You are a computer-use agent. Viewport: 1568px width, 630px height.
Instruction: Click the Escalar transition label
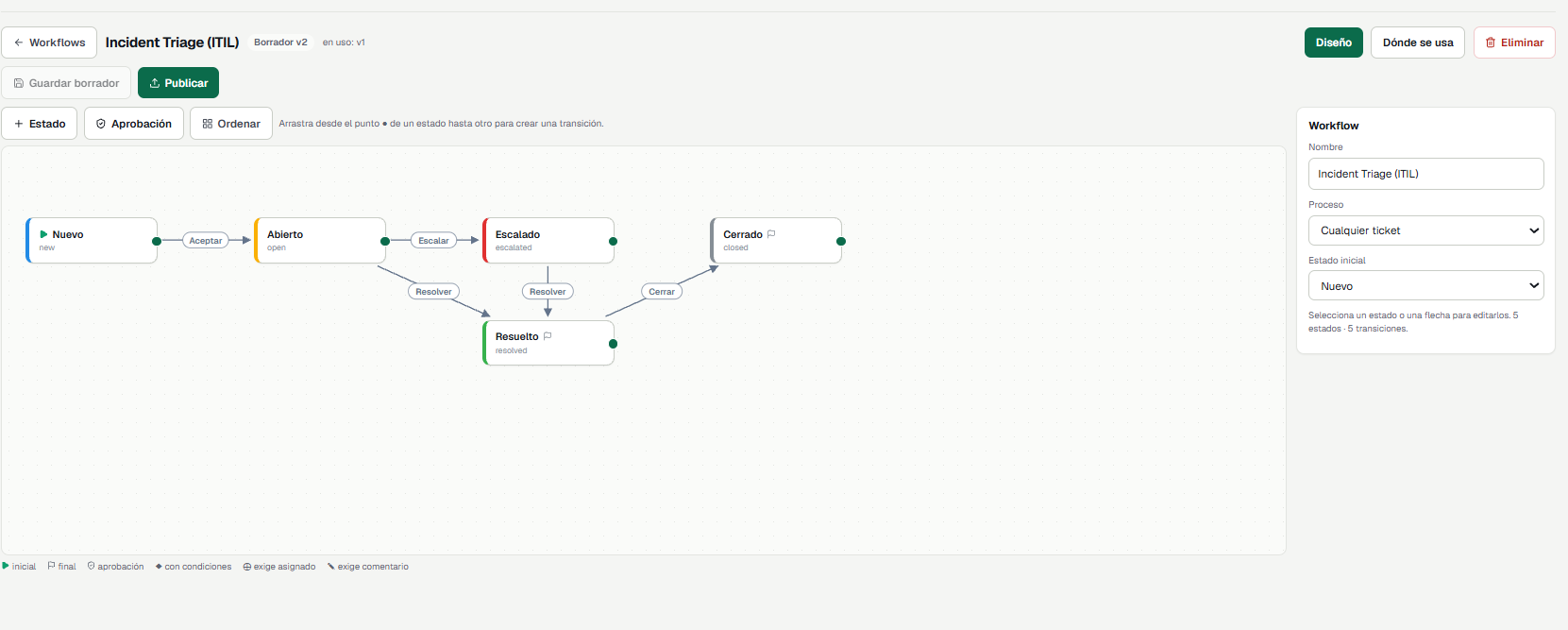click(x=434, y=241)
